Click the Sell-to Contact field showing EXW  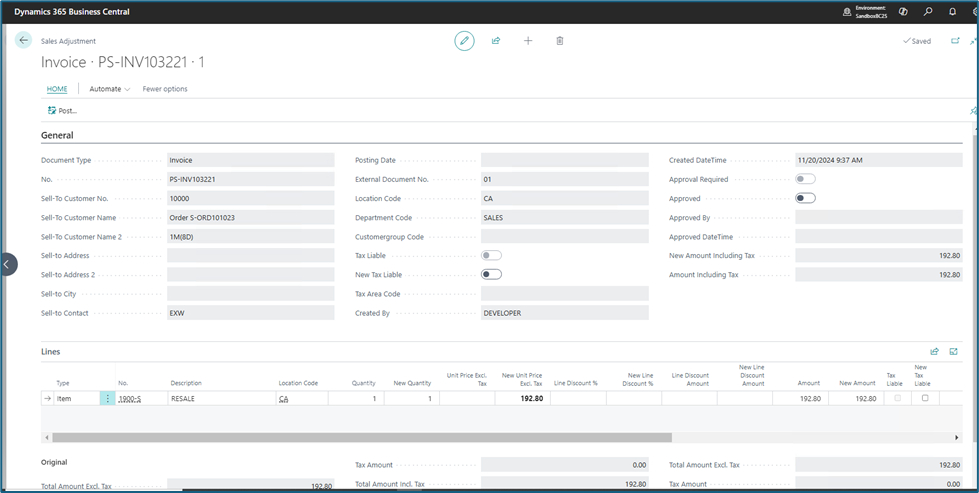(x=251, y=313)
